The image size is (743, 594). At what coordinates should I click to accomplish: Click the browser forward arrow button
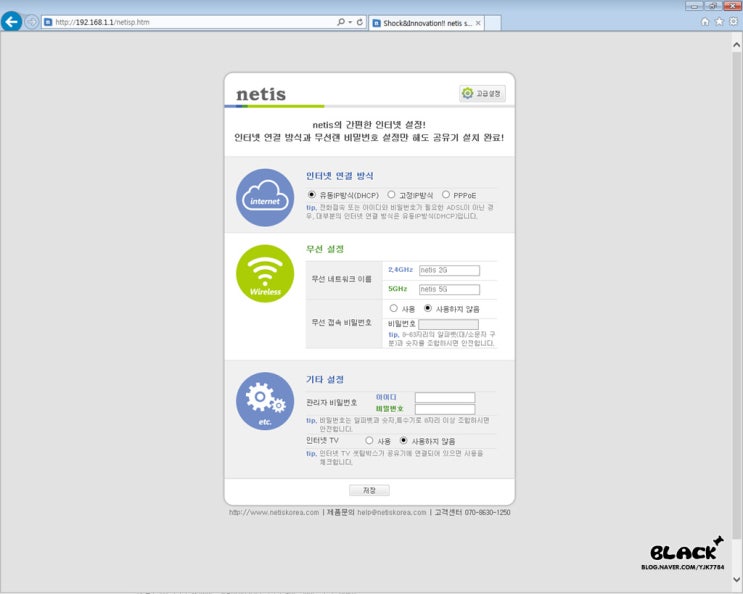point(31,22)
